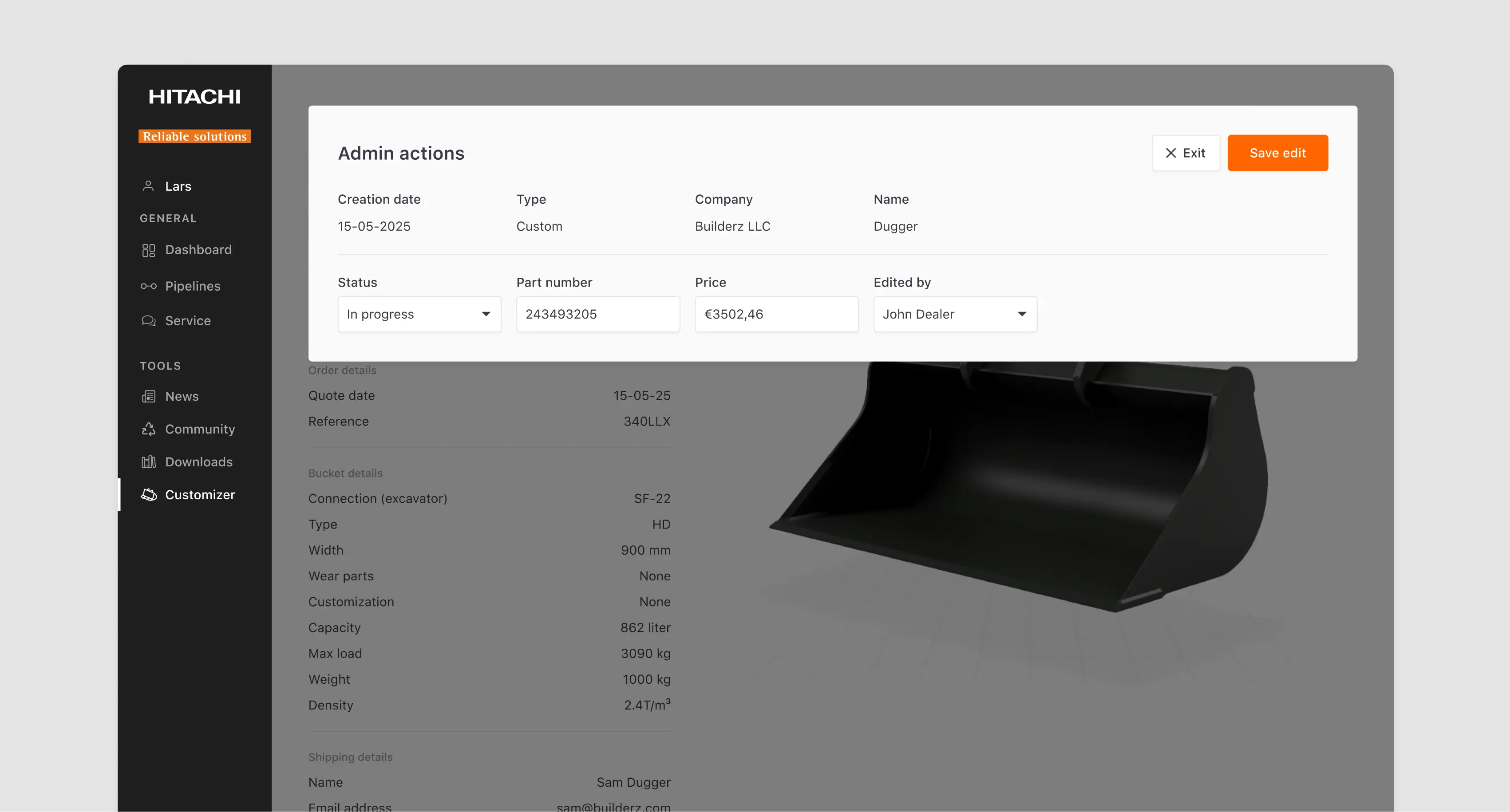Exit the Admin actions panel

1185,152
